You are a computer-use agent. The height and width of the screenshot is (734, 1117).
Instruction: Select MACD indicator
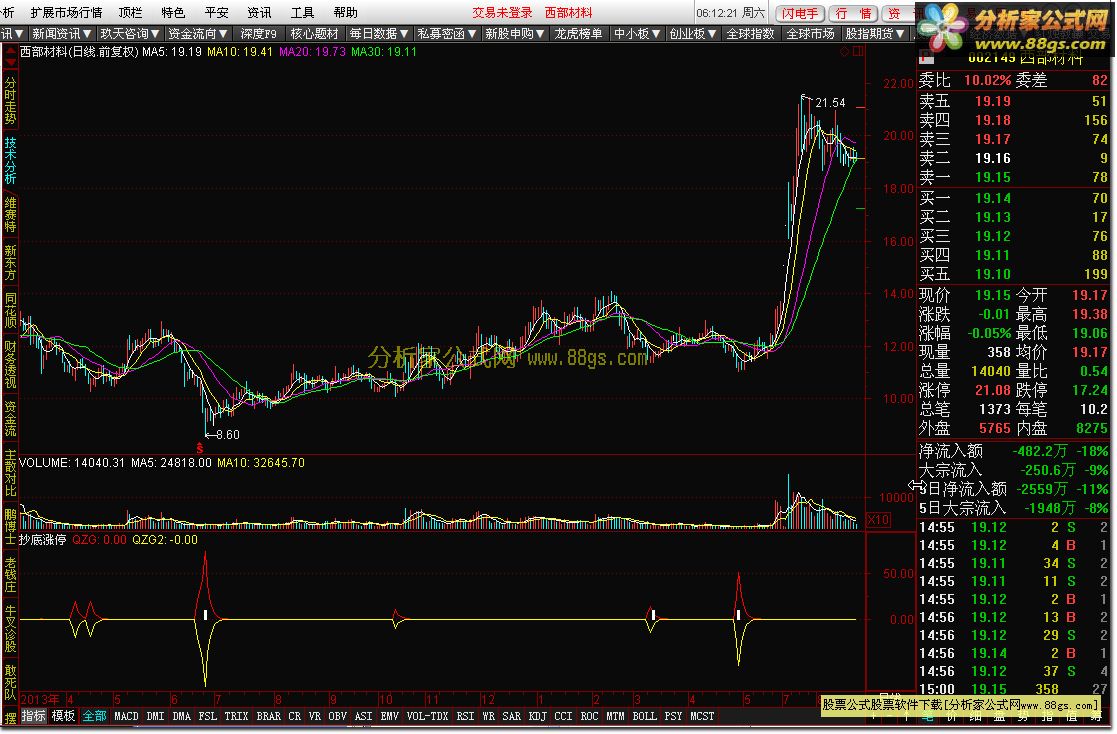coord(126,715)
